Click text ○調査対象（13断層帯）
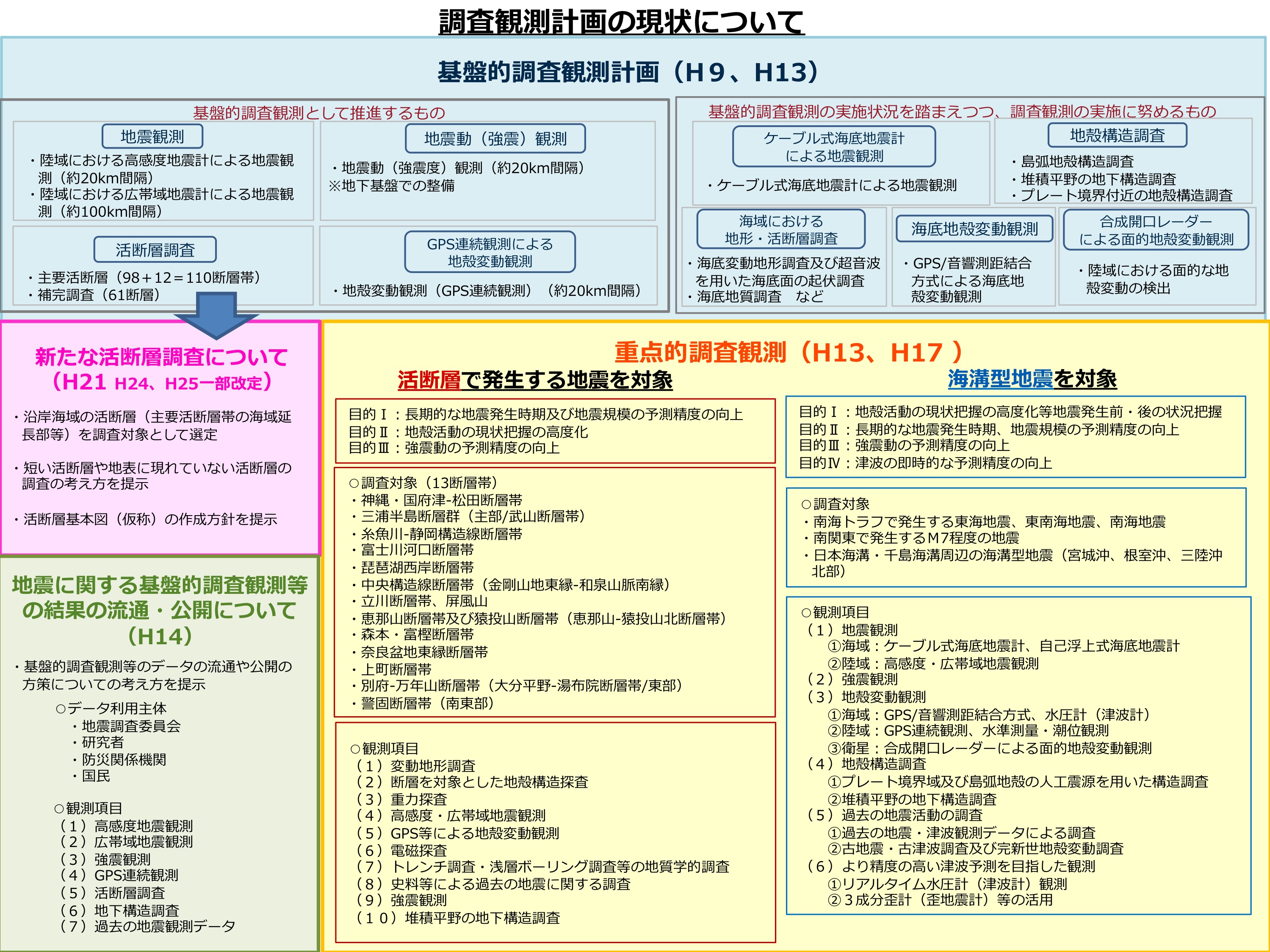Image resolution: width=1270 pixels, height=952 pixels. click(x=424, y=483)
